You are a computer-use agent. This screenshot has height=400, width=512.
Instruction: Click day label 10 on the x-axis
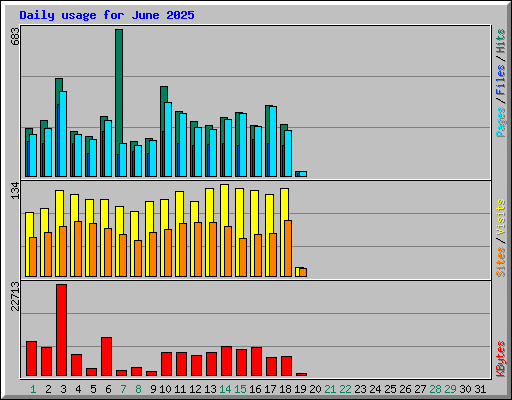tap(165, 389)
